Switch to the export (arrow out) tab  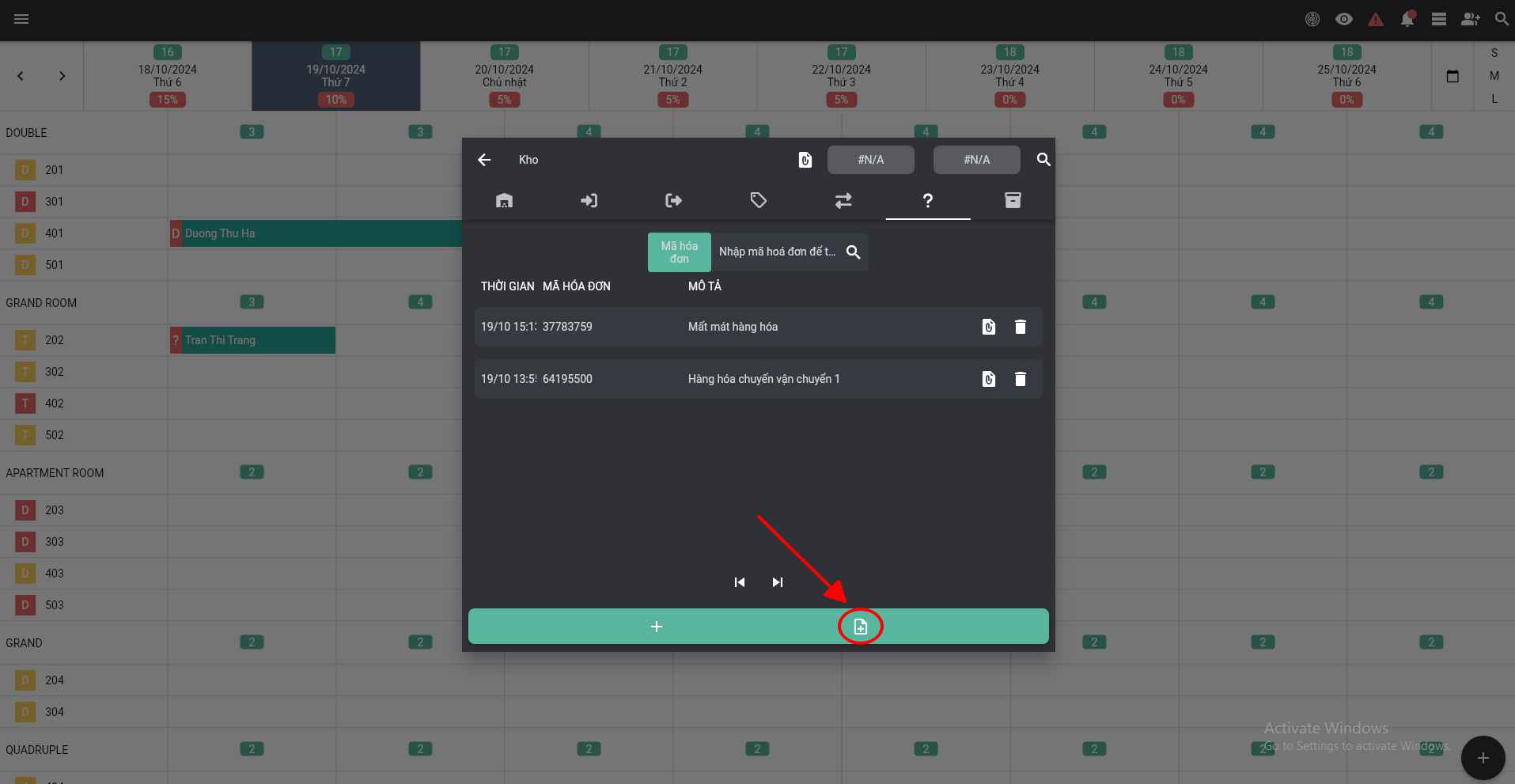(673, 200)
